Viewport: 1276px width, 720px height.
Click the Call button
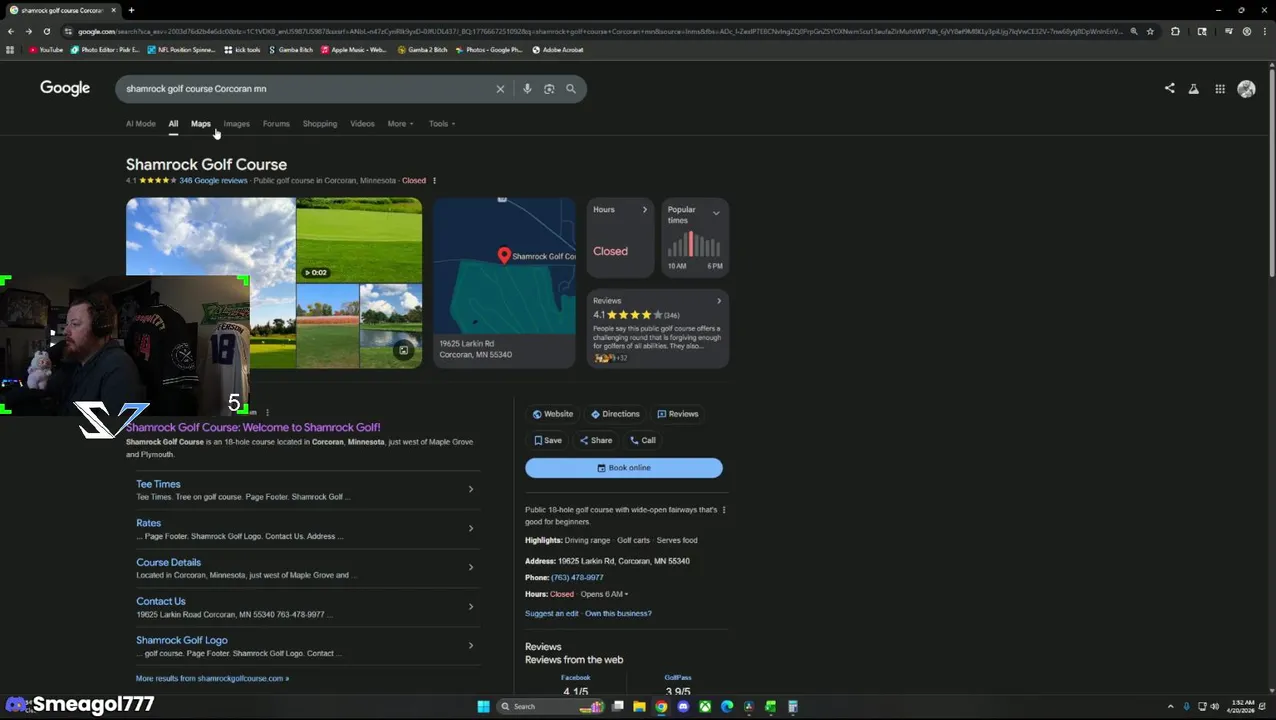[x=642, y=440]
